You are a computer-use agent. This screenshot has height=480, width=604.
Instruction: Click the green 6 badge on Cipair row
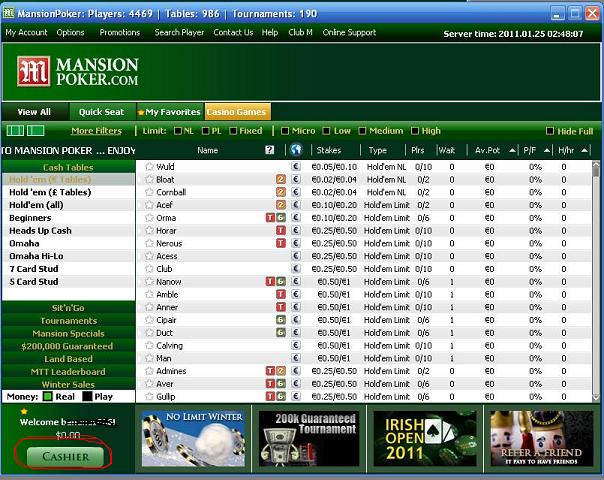point(281,320)
